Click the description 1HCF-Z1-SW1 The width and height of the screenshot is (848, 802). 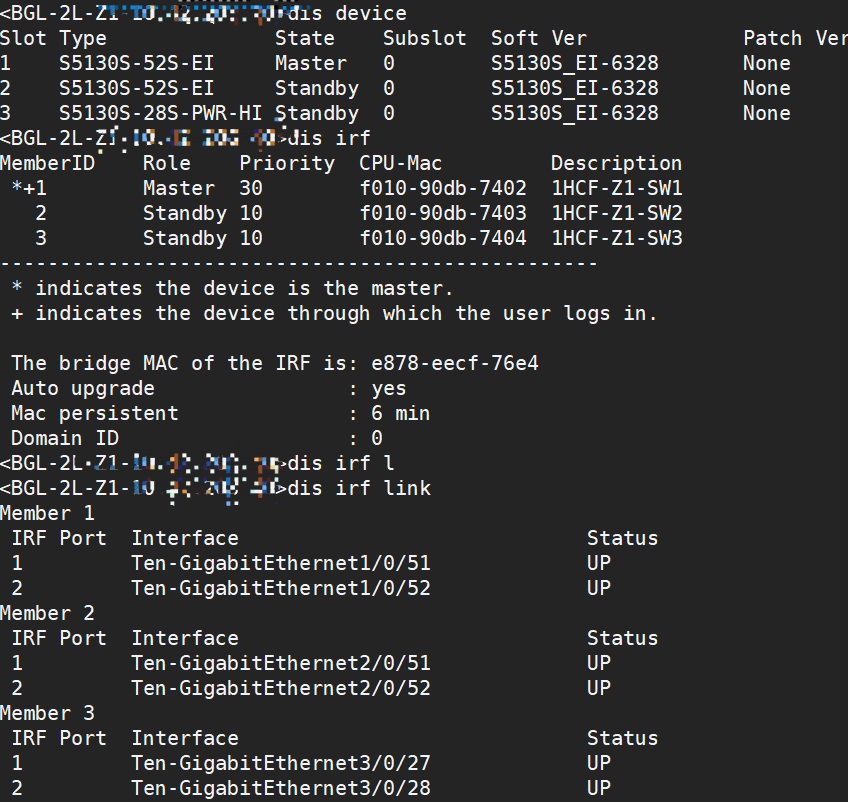click(x=616, y=188)
